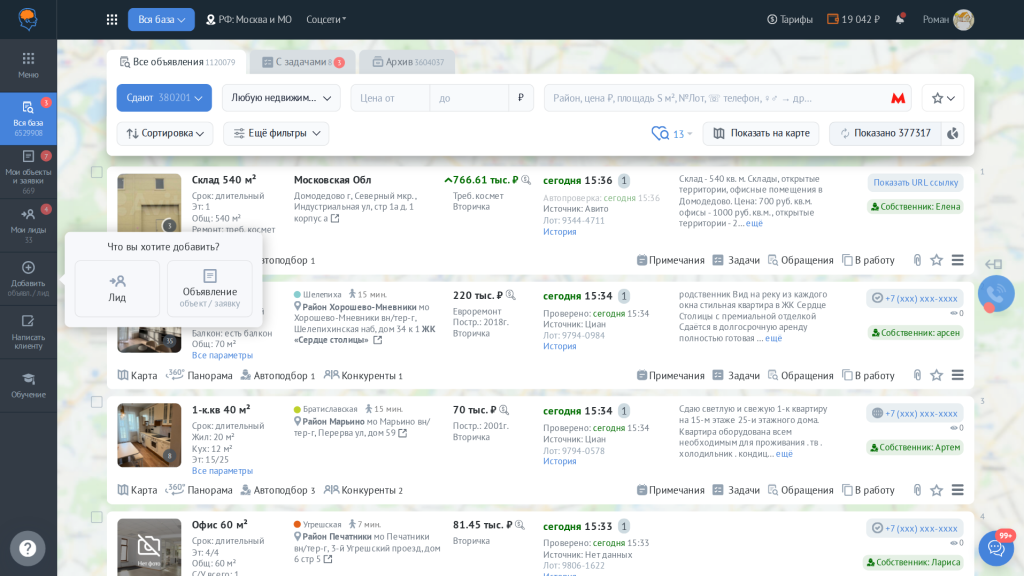Screen dimensions: 1024x576
Task: Open the notifications bell icon
Action: 900,19
